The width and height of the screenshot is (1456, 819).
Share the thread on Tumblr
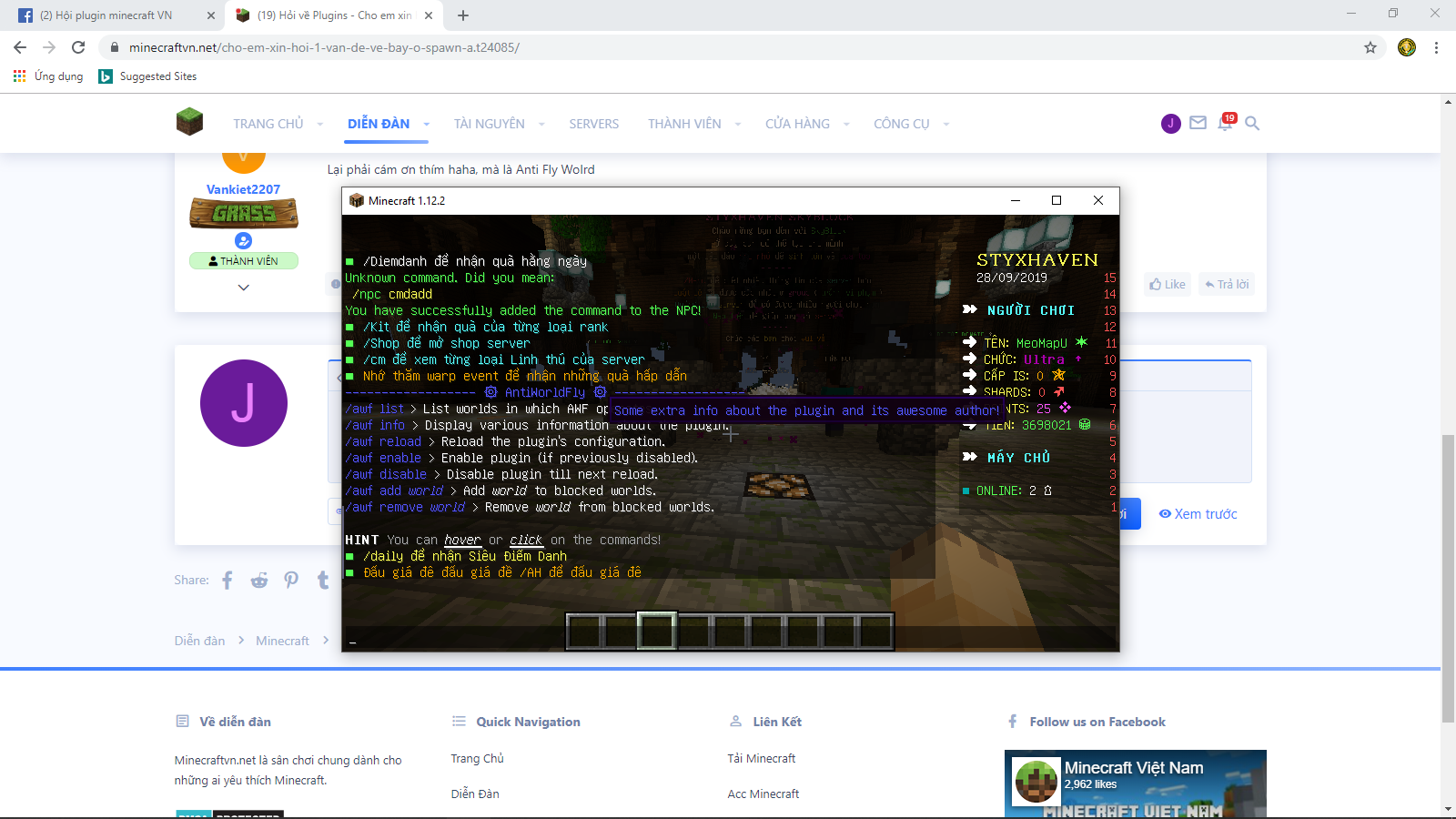[x=323, y=580]
